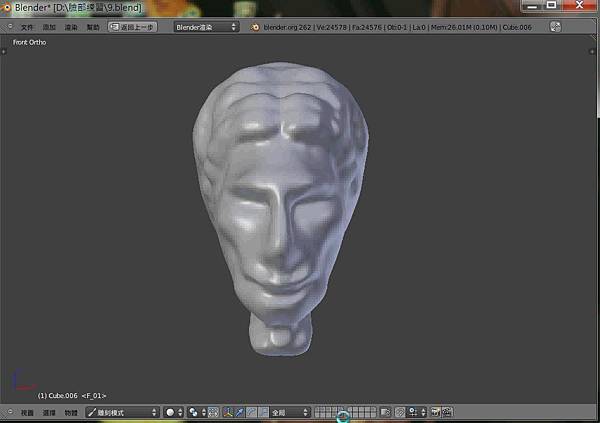Click the Blender logo before blender.org text
This screenshot has height=423, width=600.
point(256,27)
